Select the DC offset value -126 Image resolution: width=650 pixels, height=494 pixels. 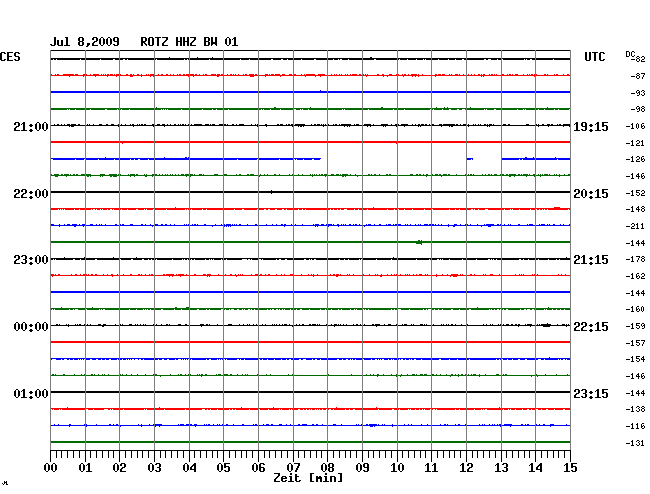pos(635,159)
